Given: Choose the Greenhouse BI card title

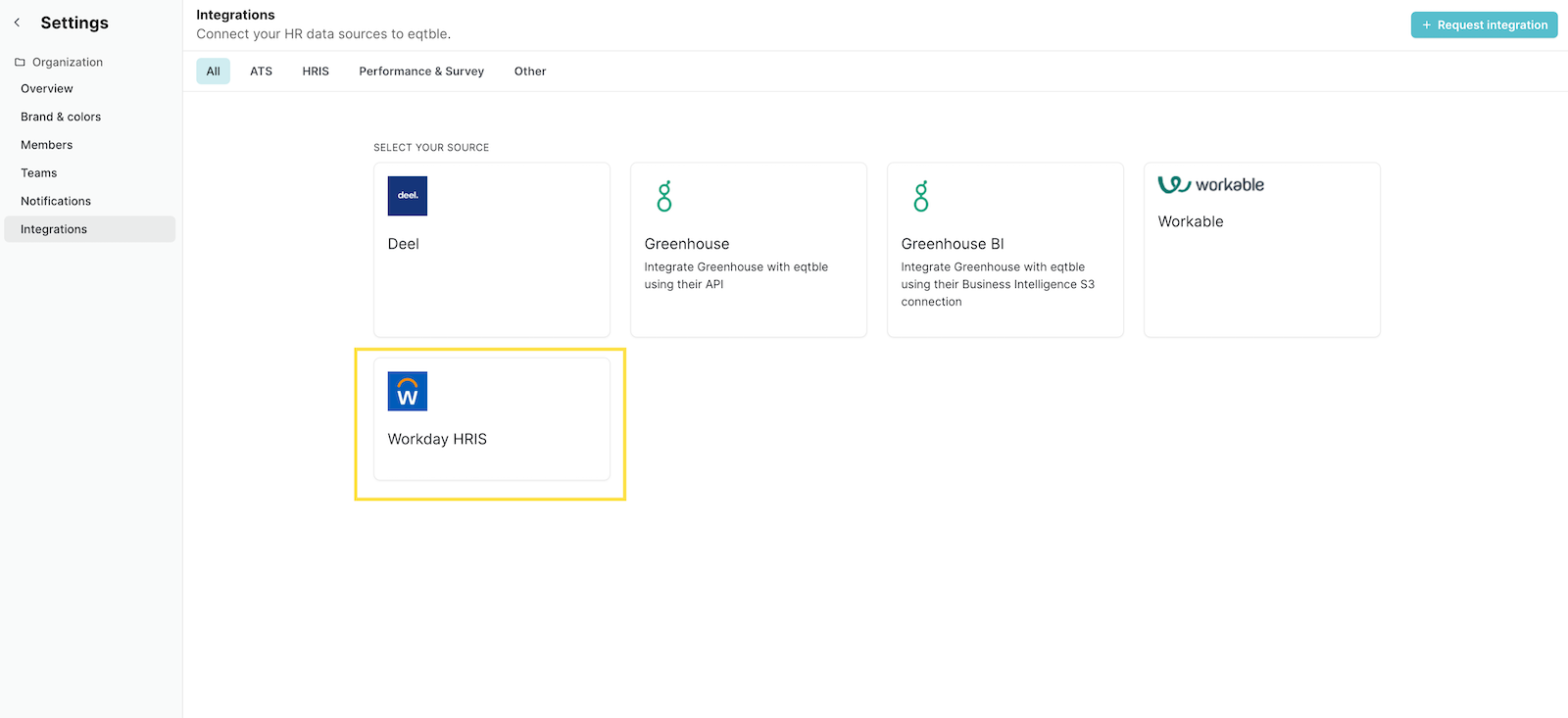Looking at the screenshot, I should click(x=953, y=244).
